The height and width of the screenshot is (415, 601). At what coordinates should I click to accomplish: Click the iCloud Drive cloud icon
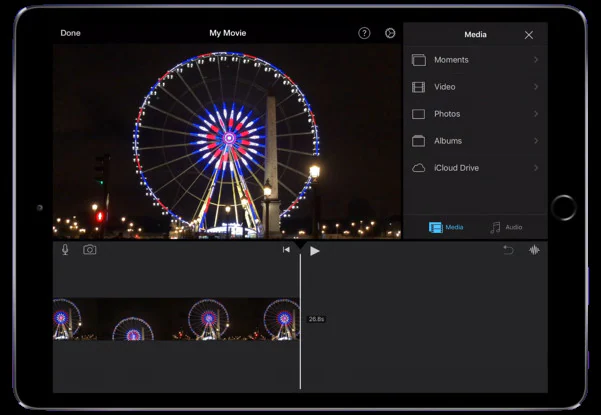(419, 168)
